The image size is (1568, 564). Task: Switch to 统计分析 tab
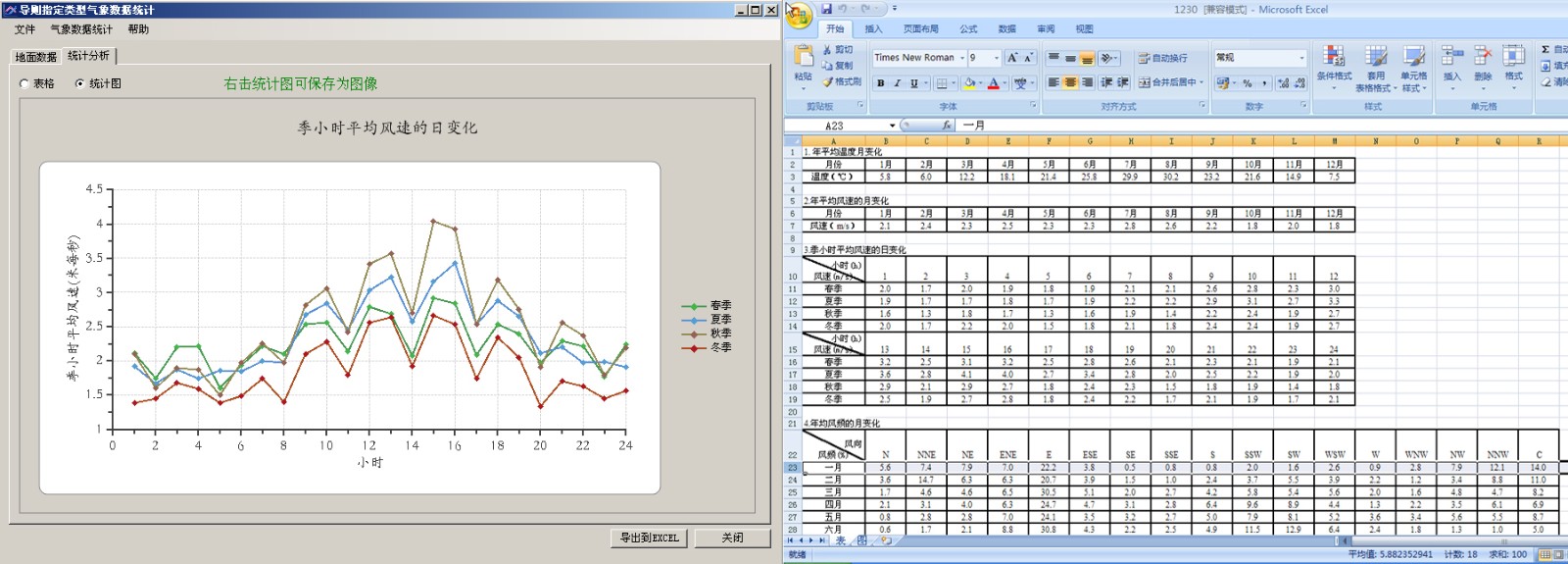click(88, 56)
